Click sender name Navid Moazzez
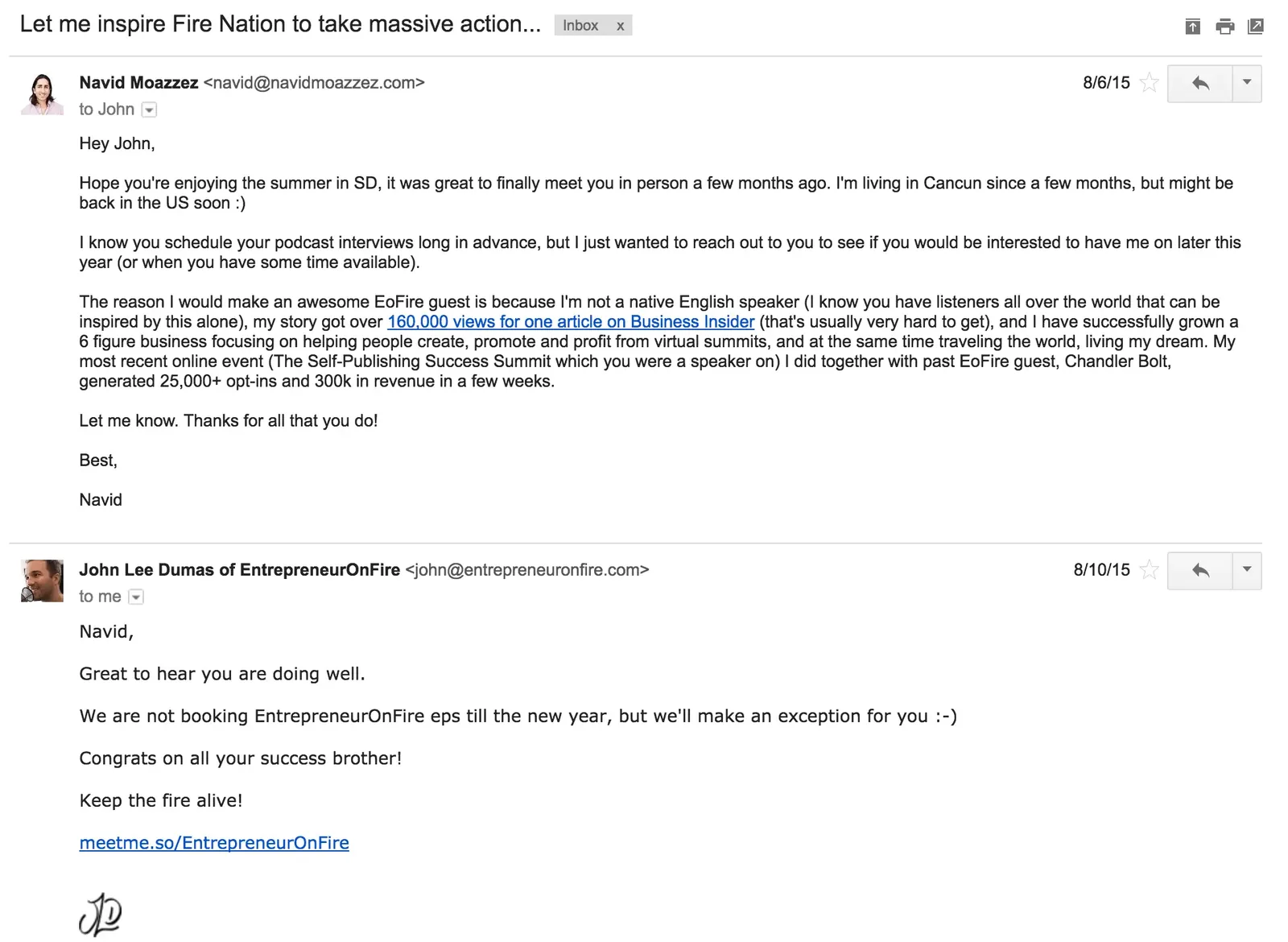The width and height of the screenshot is (1288, 942). 138,82
